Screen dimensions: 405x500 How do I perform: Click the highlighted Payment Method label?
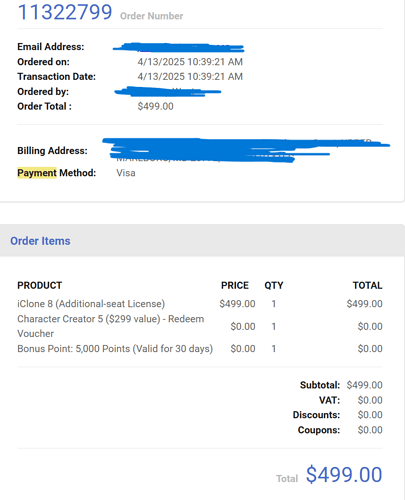click(x=57, y=173)
